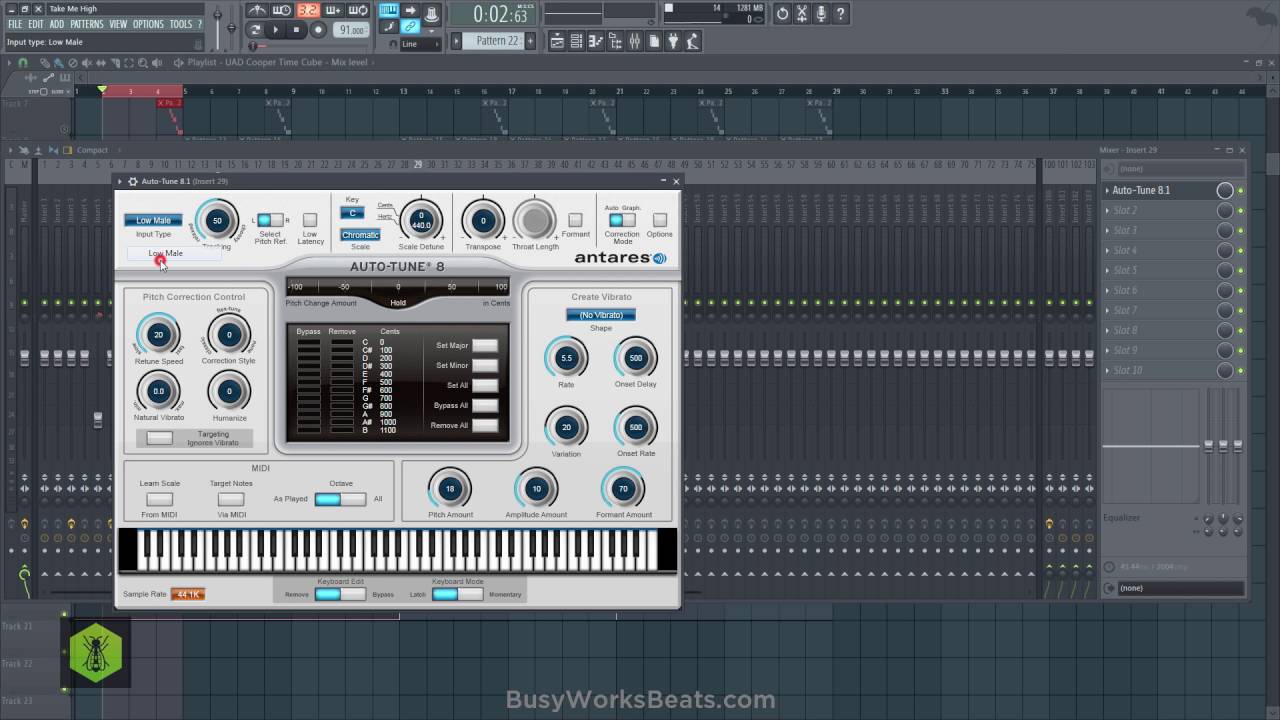
Task: Open the Step Sequencer (channel rack) icon
Action: pos(577,42)
